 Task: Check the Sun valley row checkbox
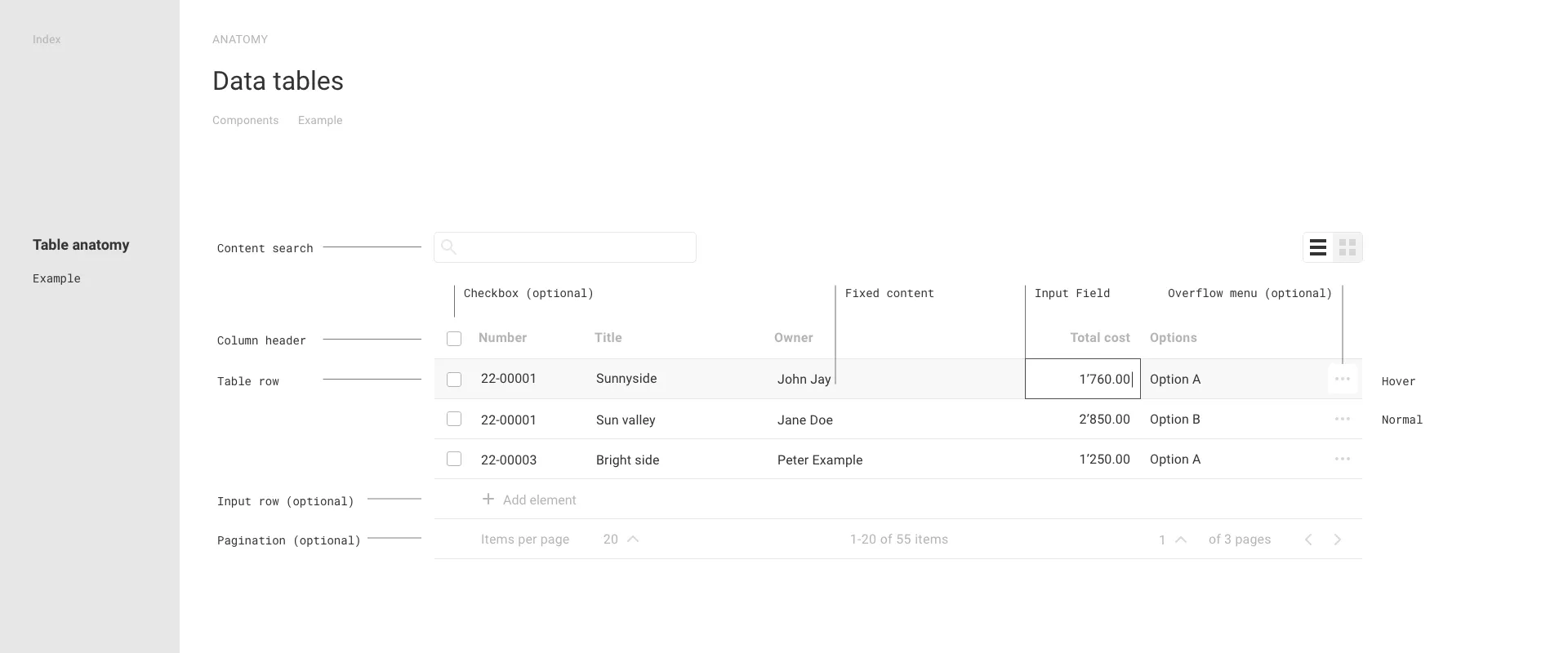click(x=454, y=419)
